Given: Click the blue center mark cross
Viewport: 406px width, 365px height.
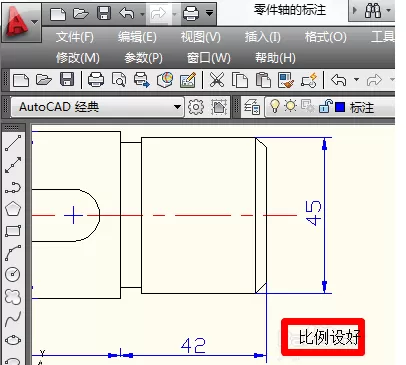Looking at the screenshot, I should coord(73,215).
